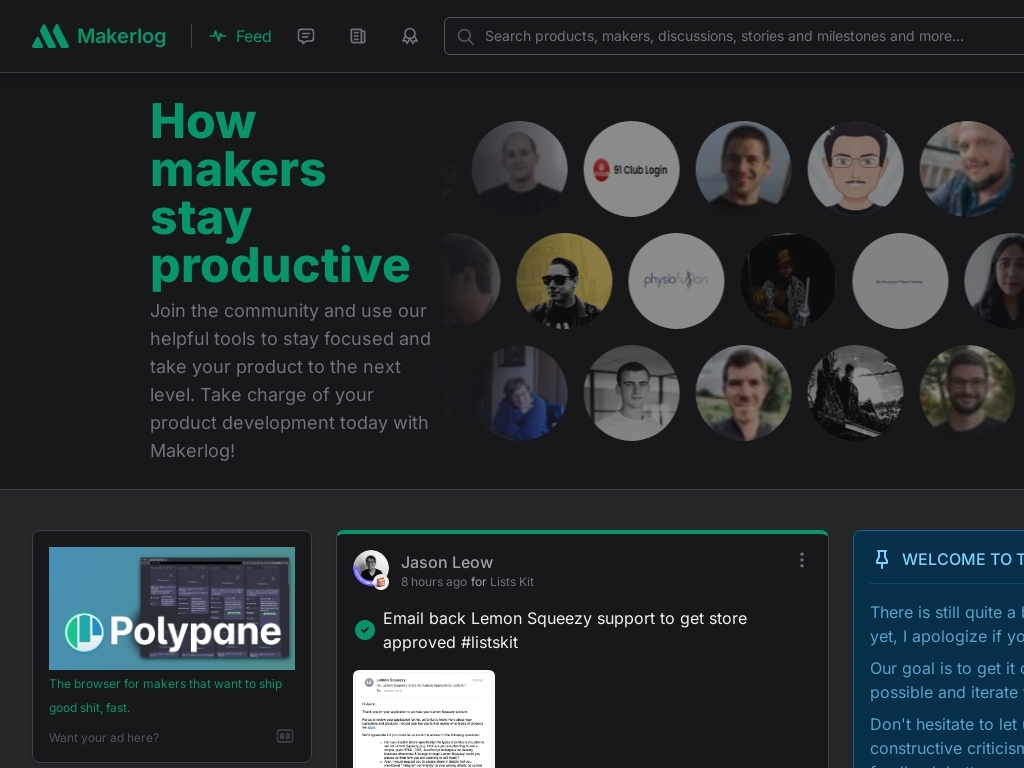Open the Polypane ad banner image
Image resolution: width=1024 pixels, height=768 pixels.
[172, 608]
